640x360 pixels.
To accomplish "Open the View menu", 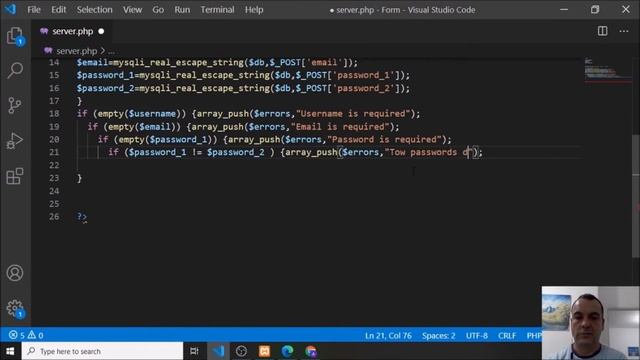I will click(x=132, y=9).
